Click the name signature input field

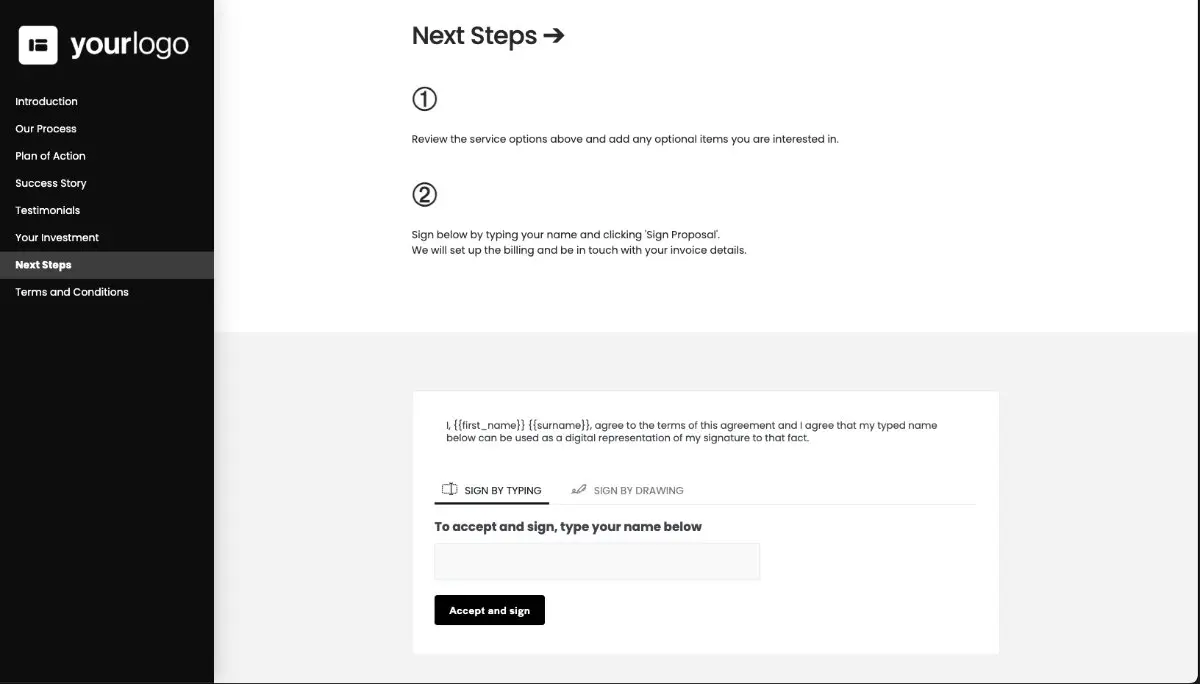point(596,561)
